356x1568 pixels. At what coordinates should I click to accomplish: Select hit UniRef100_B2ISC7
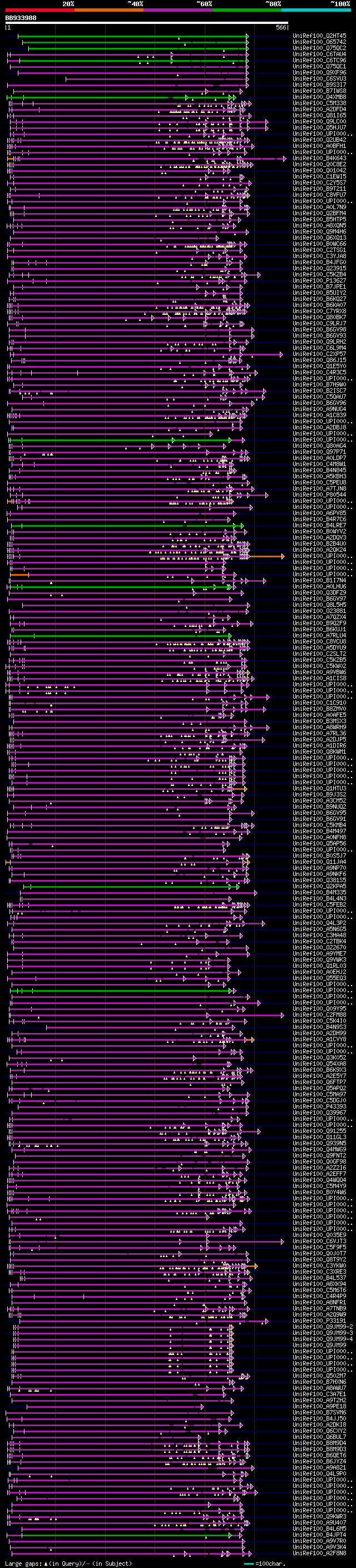pyautogui.click(x=319, y=391)
